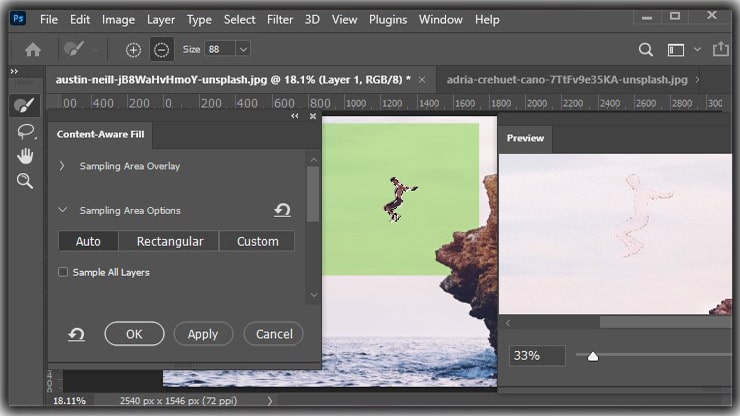The image size is (740, 416).
Task: Open the Filter menu
Action: [x=280, y=20]
